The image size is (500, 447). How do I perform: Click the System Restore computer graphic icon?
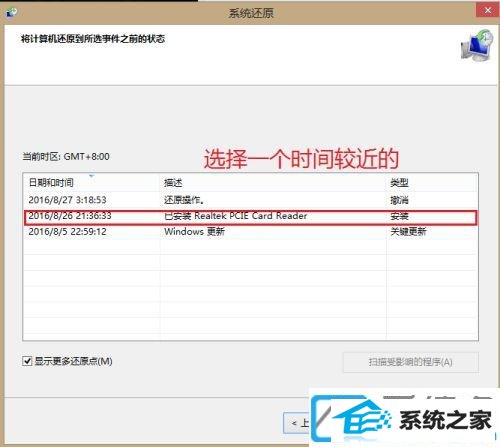click(x=477, y=46)
